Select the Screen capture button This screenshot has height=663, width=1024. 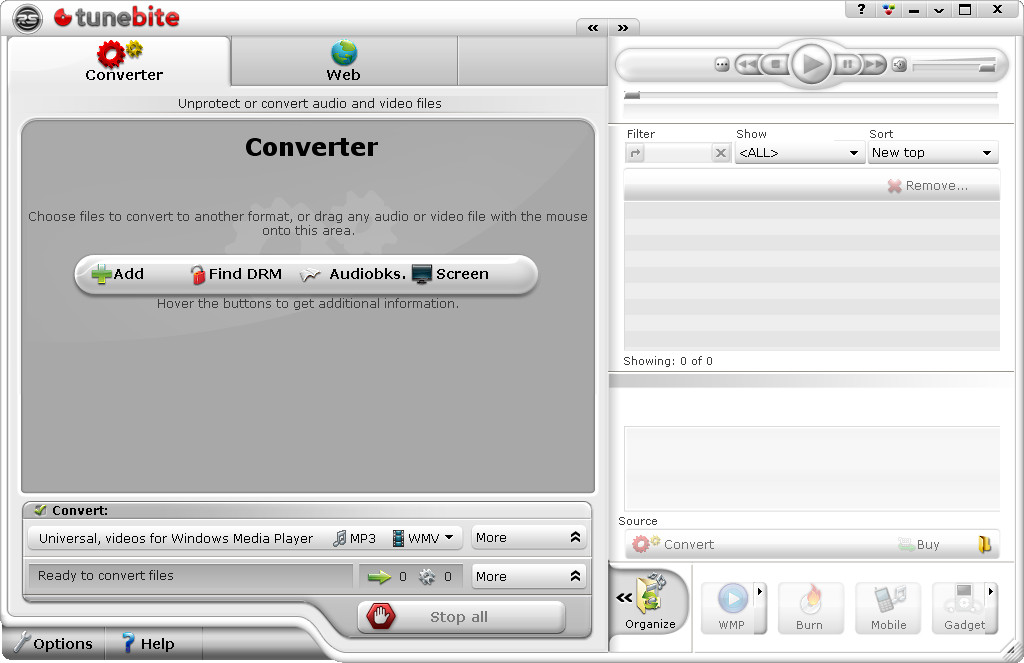(451, 274)
